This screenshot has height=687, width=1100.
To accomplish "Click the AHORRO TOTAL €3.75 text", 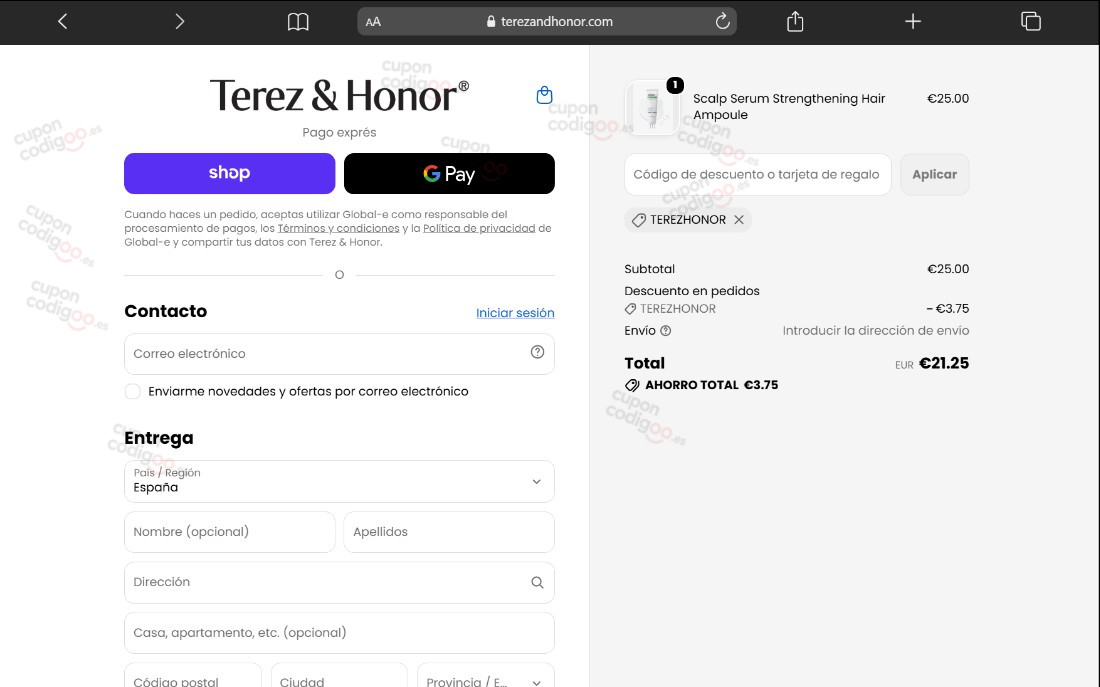I will 711,385.
